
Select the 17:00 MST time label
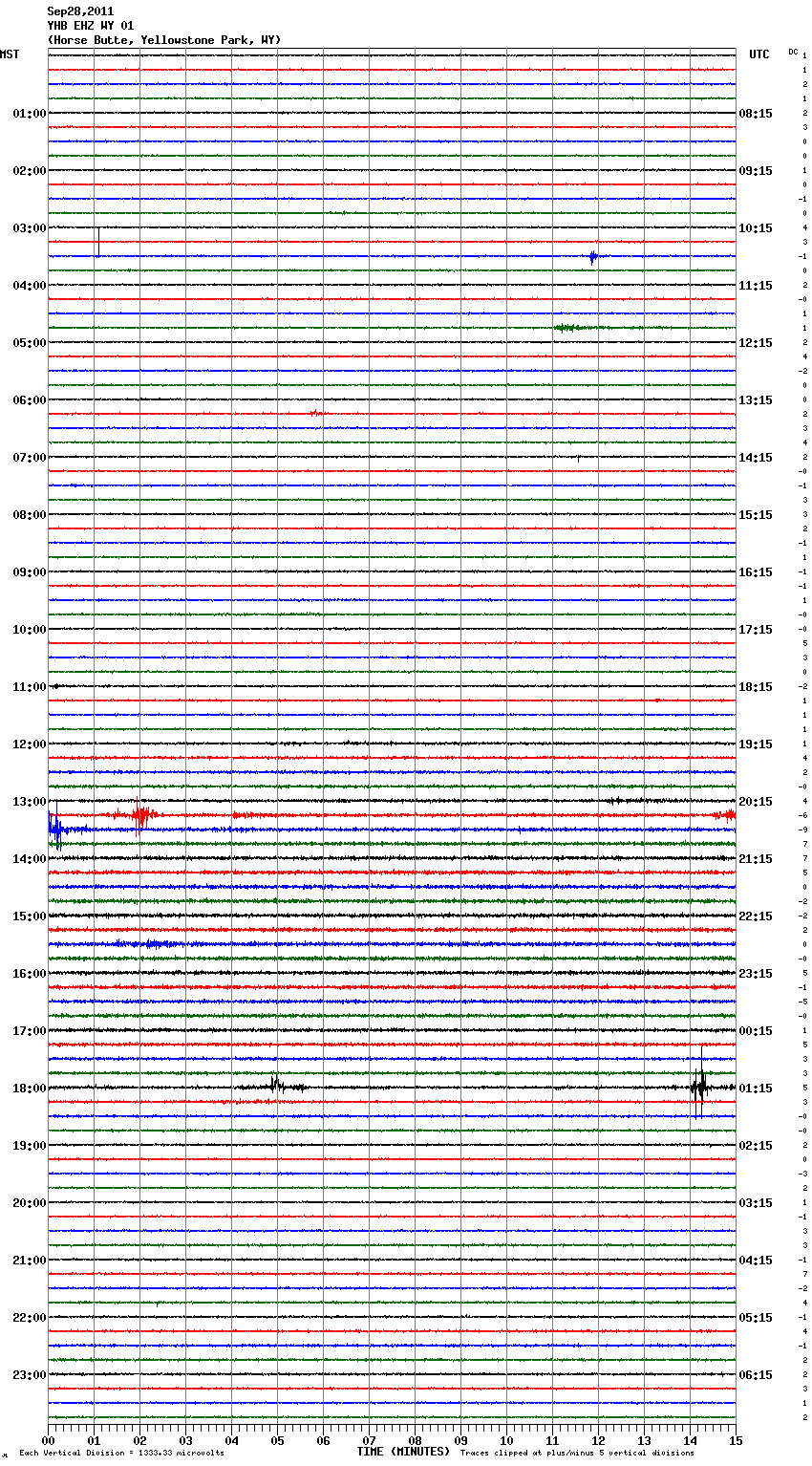[x=30, y=1031]
